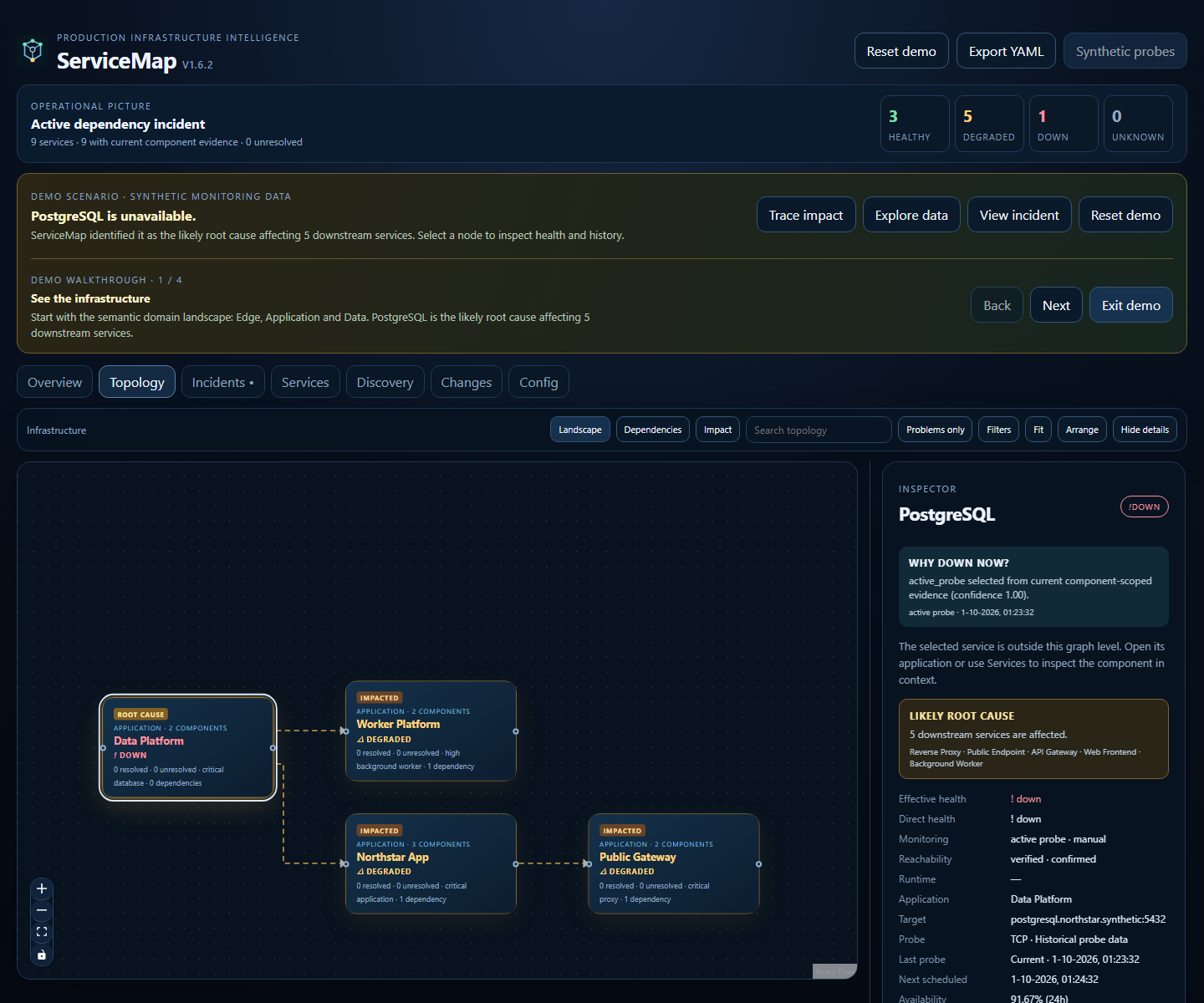Viewport: 1204px width, 1003px height.
Task: Click the Synthetic probes button
Action: click(x=1125, y=51)
